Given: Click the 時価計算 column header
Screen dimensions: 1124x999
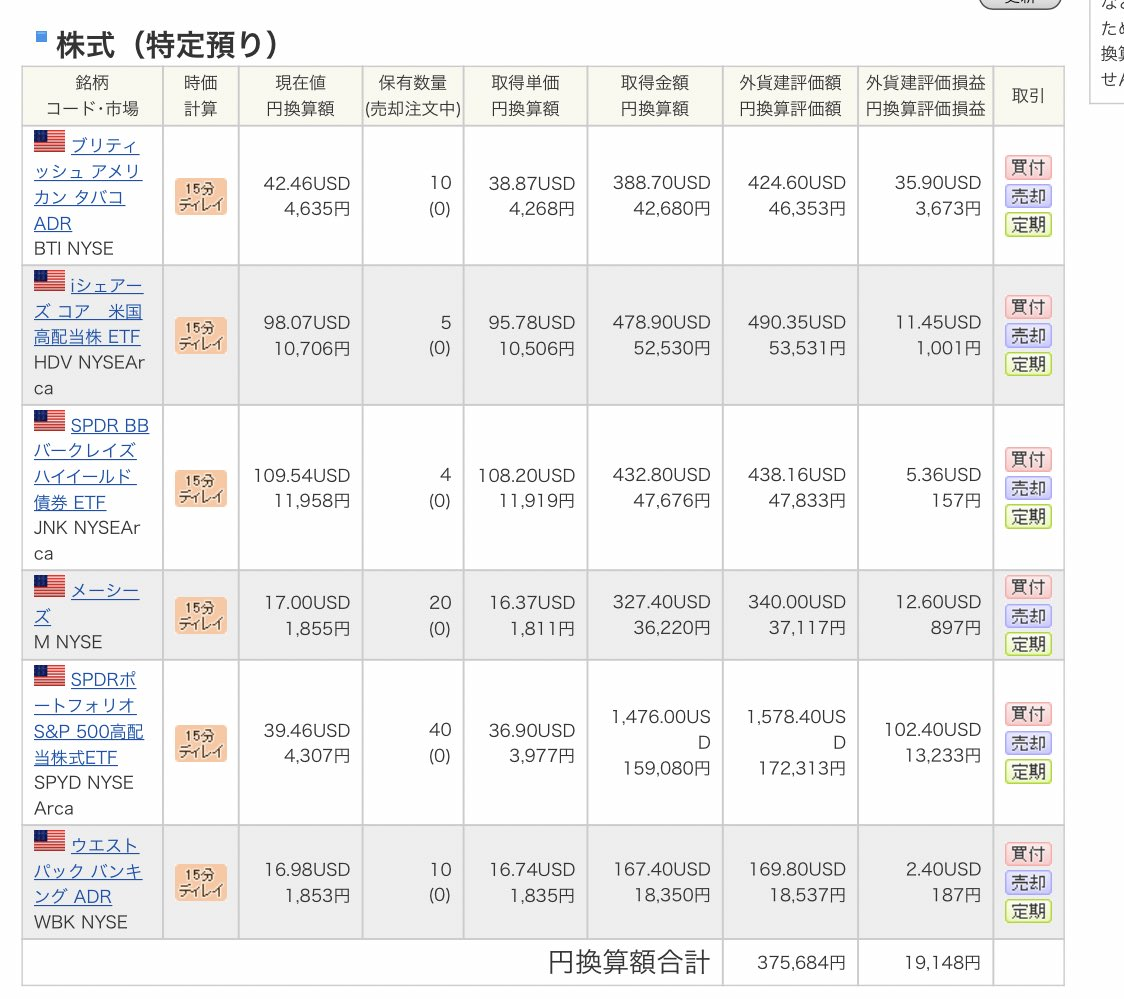Looking at the screenshot, I should (201, 96).
